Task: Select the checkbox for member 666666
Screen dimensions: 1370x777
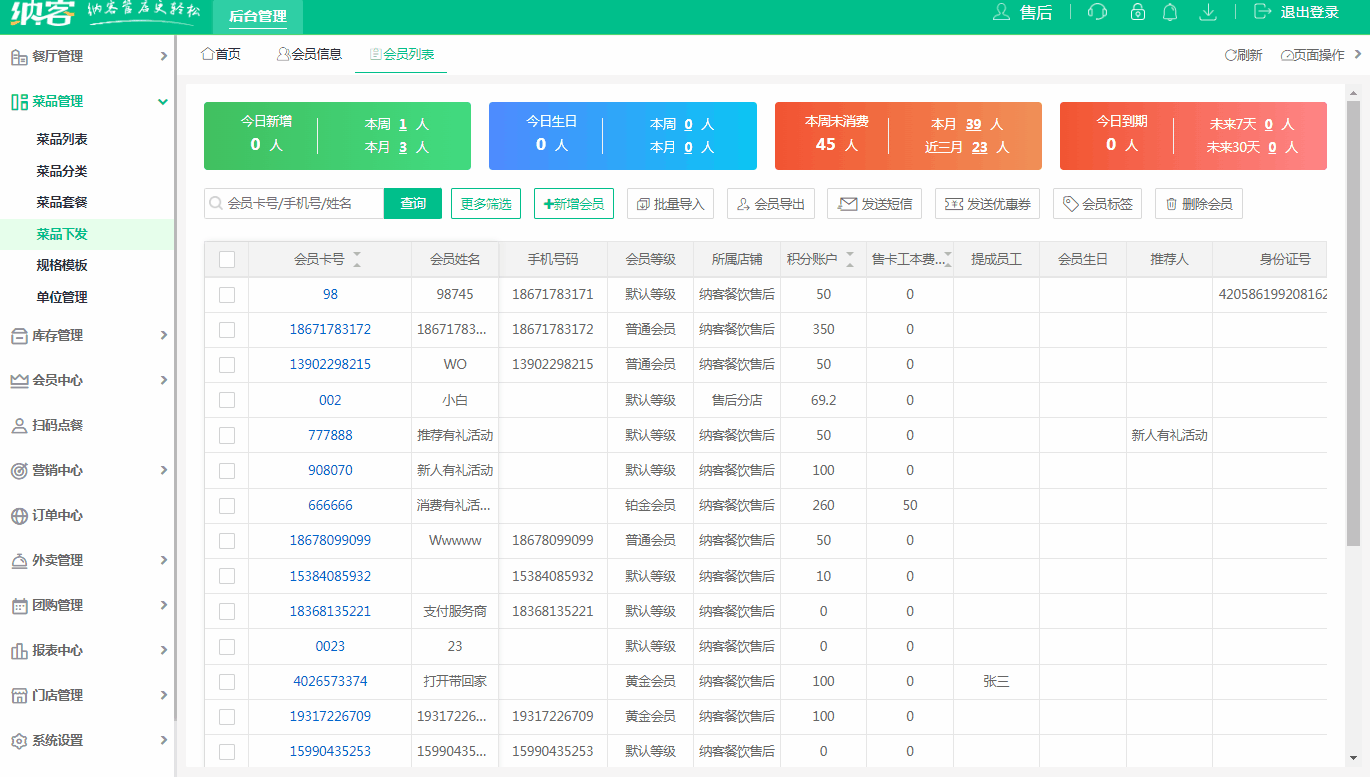Action: (226, 505)
